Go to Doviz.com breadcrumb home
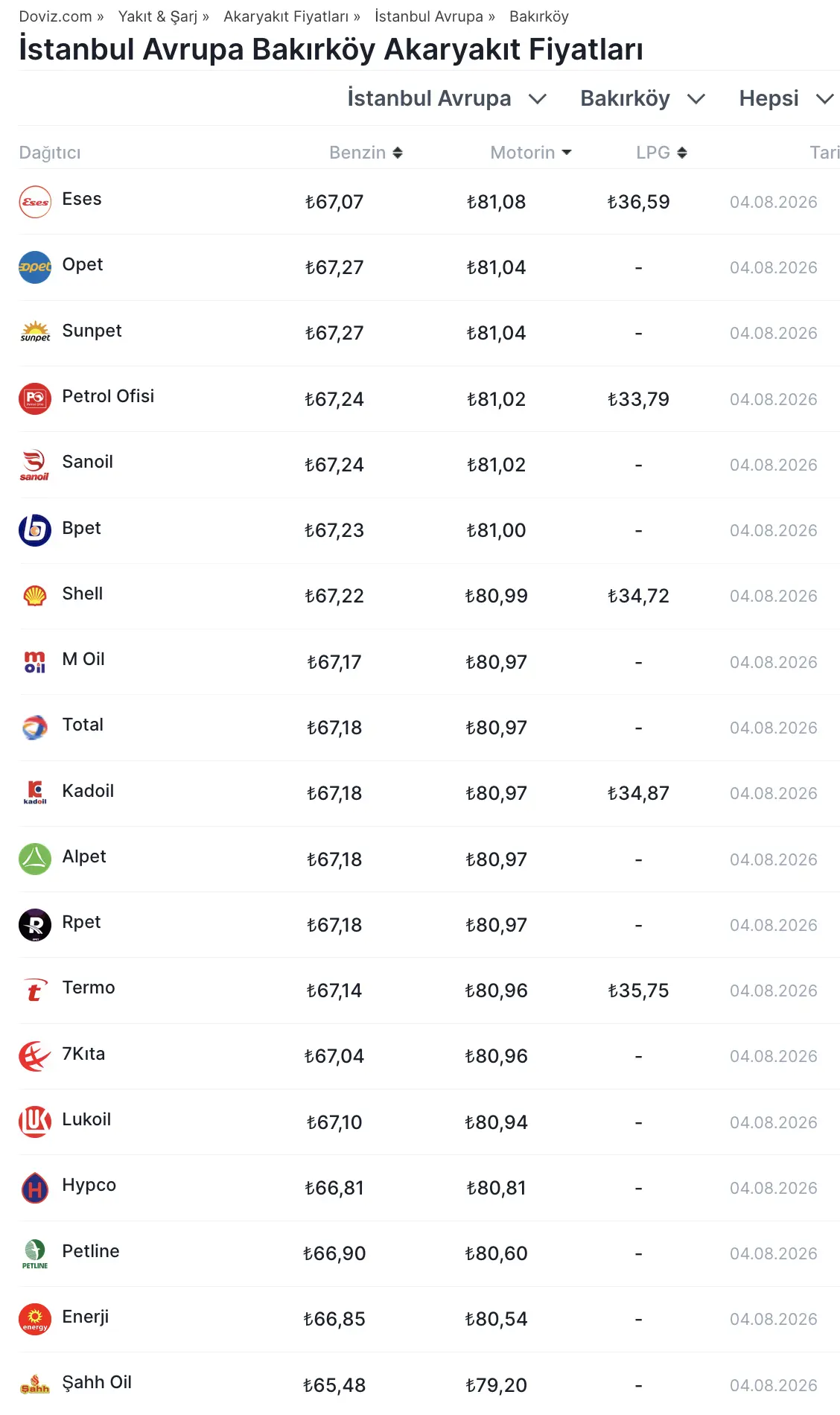 (x=55, y=16)
